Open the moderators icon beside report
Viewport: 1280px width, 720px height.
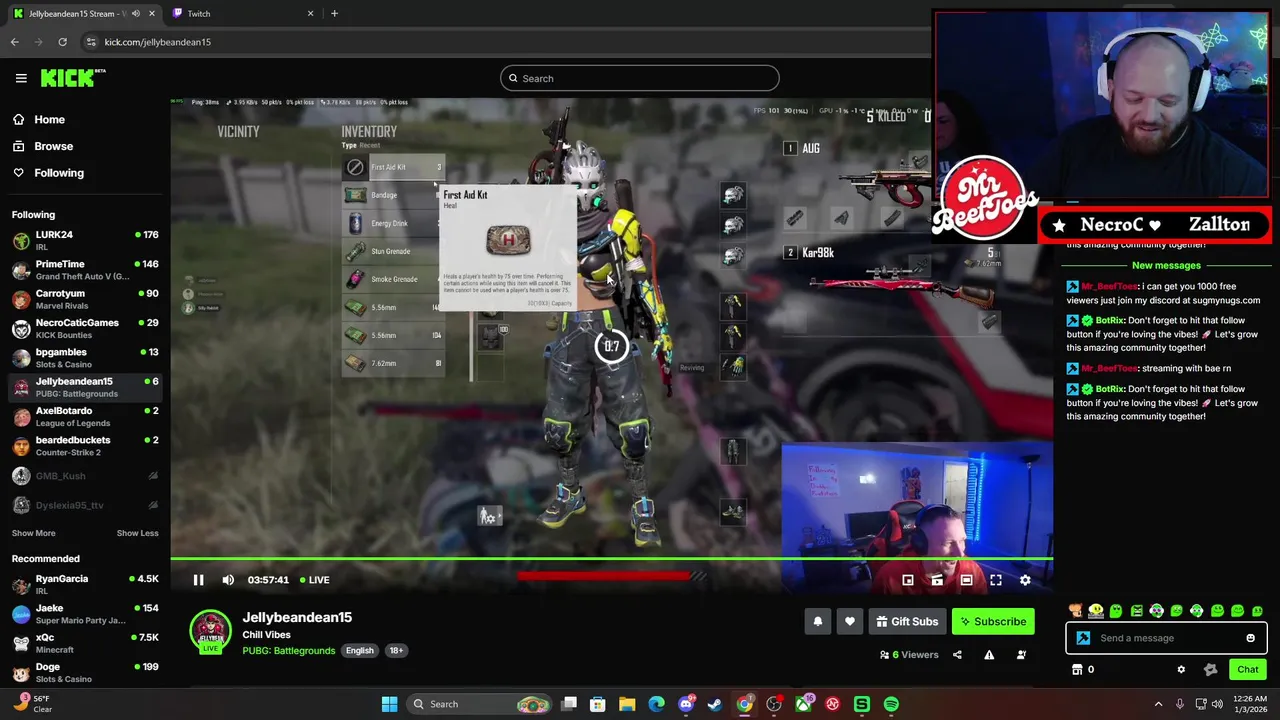(1021, 655)
